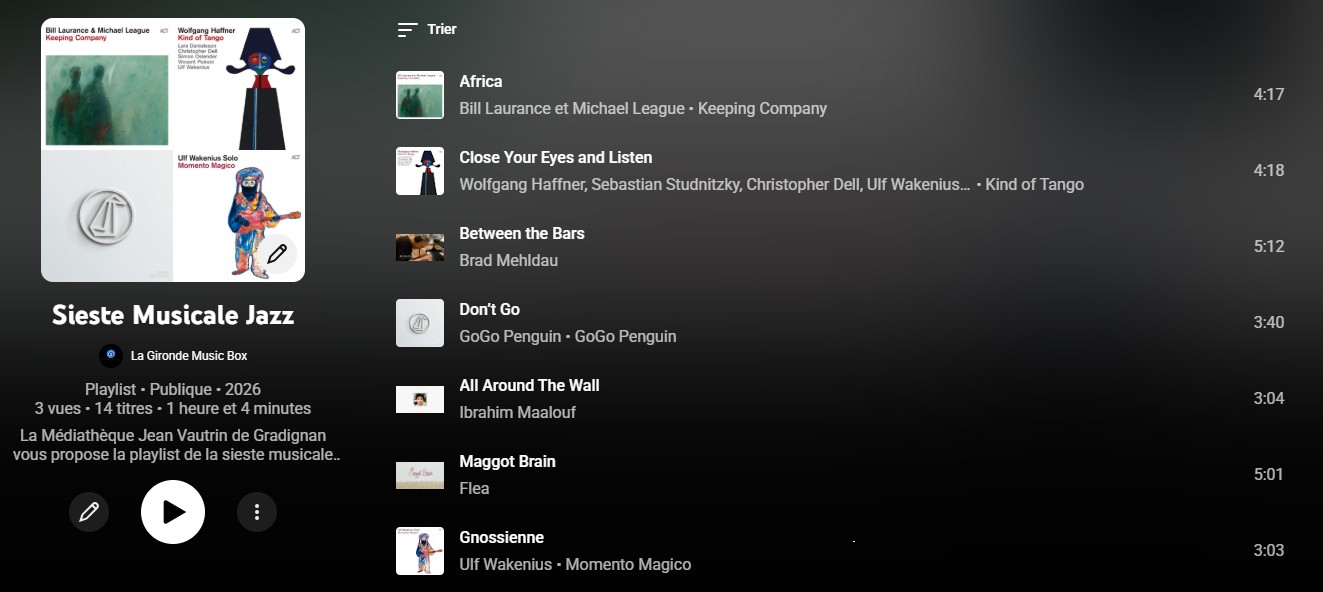Open the Keeping Company album link
Screen dimensions: 1323x592
pyautogui.click(x=763, y=108)
